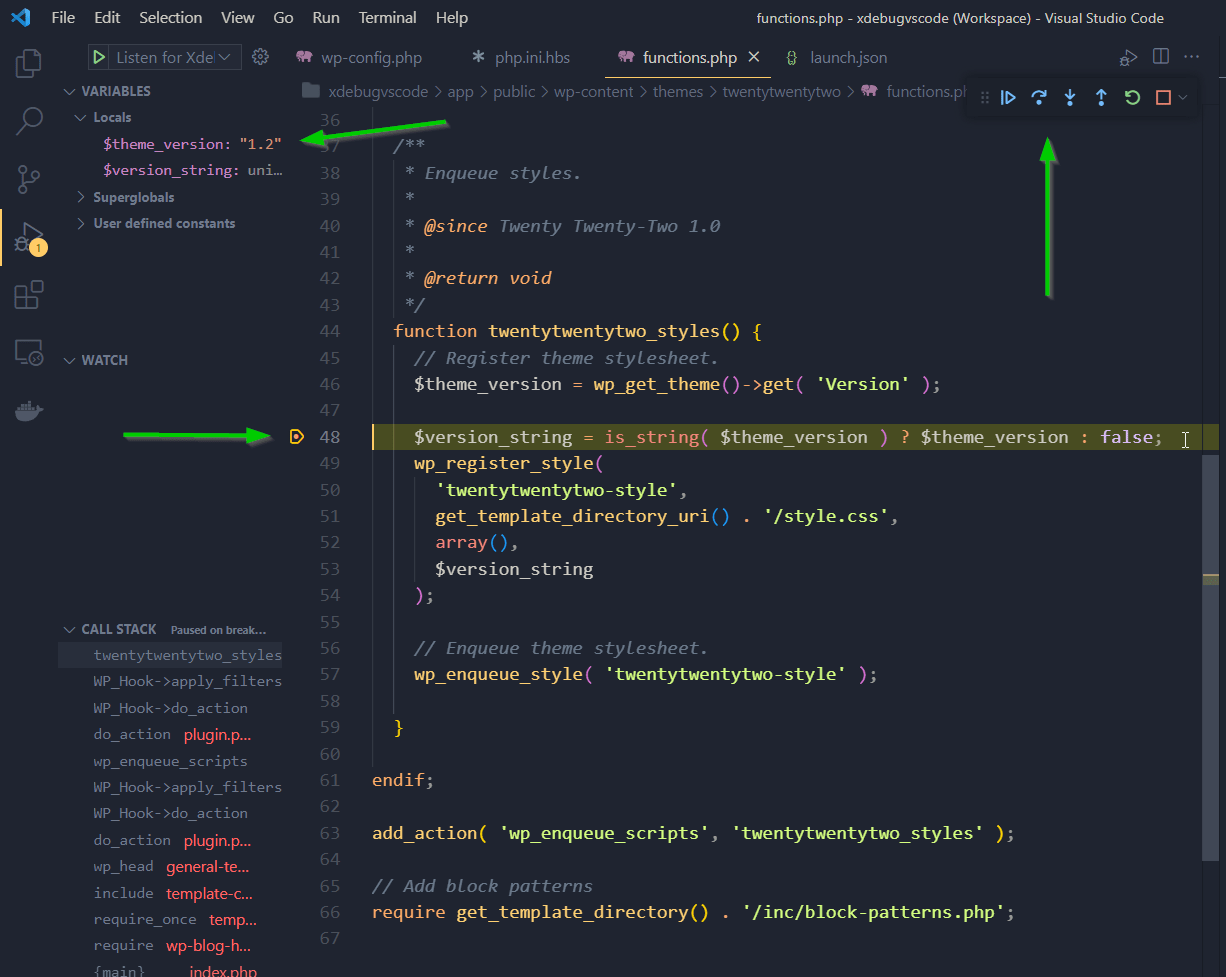Image resolution: width=1226 pixels, height=977 pixels.
Task: Click Step Into in the debug toolbar
Action: click(x=1070, y=97)
